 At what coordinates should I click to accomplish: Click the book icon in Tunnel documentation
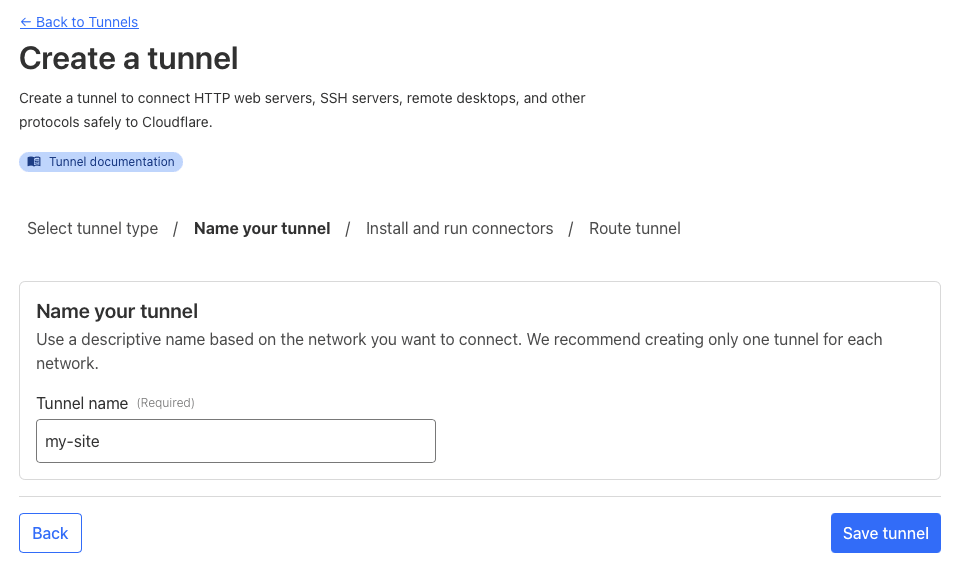tap(34, 162)
